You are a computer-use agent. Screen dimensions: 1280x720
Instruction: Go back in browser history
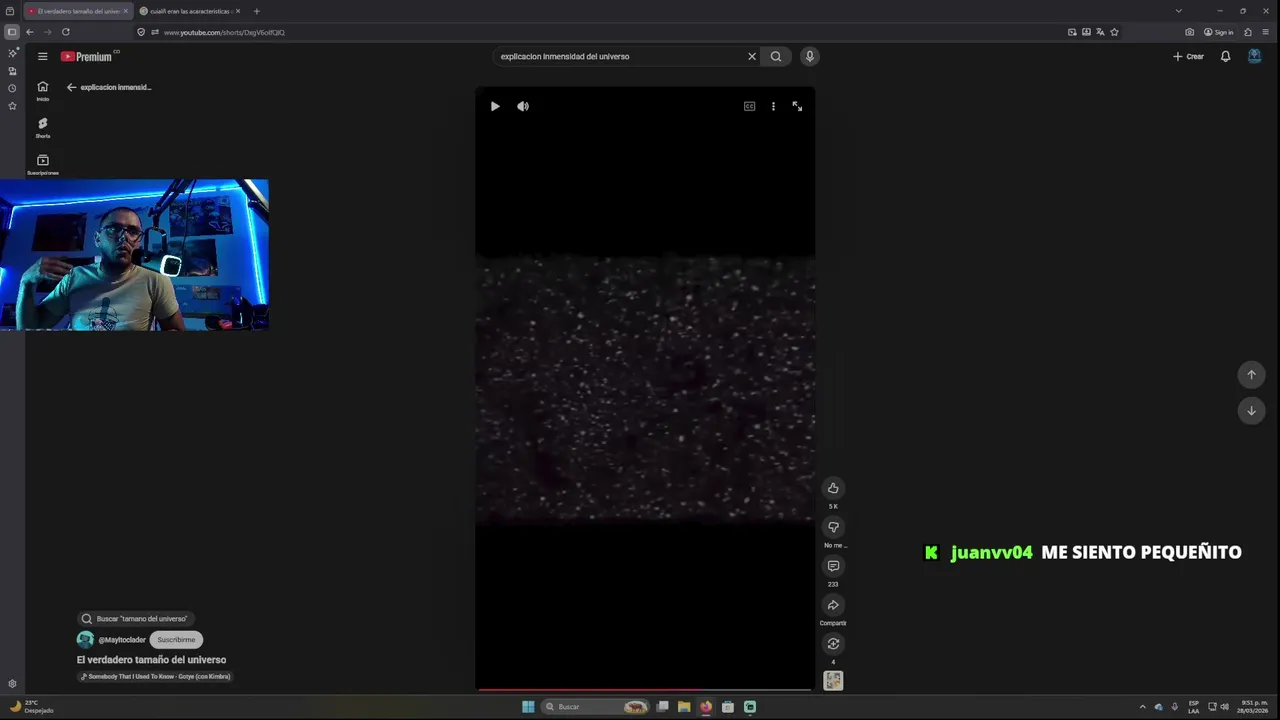click(29, 32)
